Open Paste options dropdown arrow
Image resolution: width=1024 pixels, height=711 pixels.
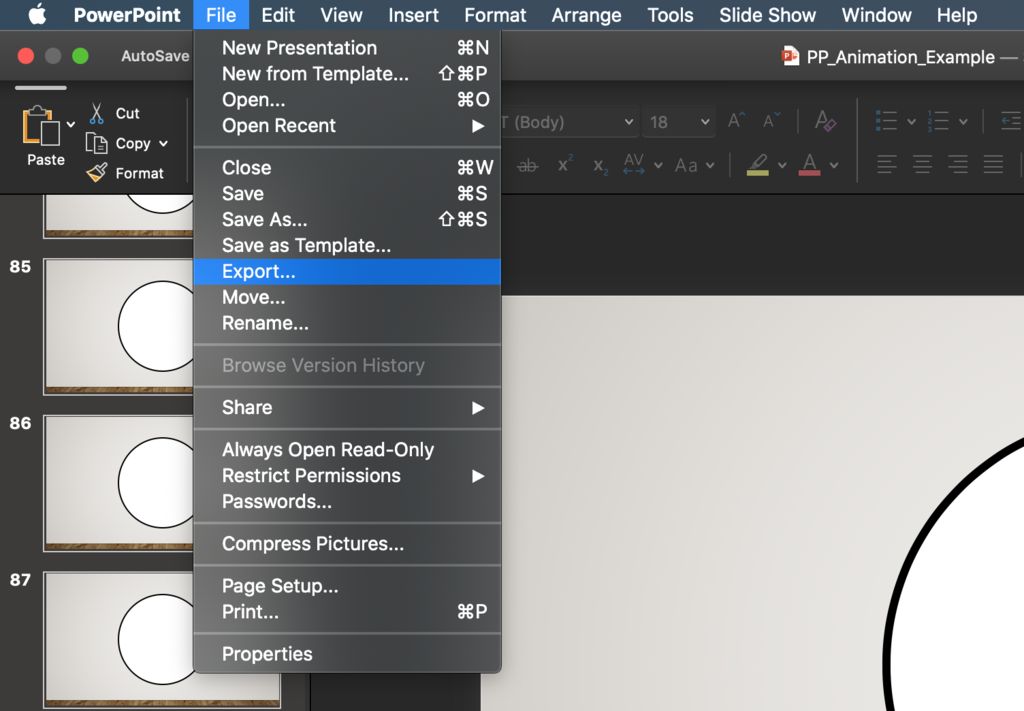71,124
